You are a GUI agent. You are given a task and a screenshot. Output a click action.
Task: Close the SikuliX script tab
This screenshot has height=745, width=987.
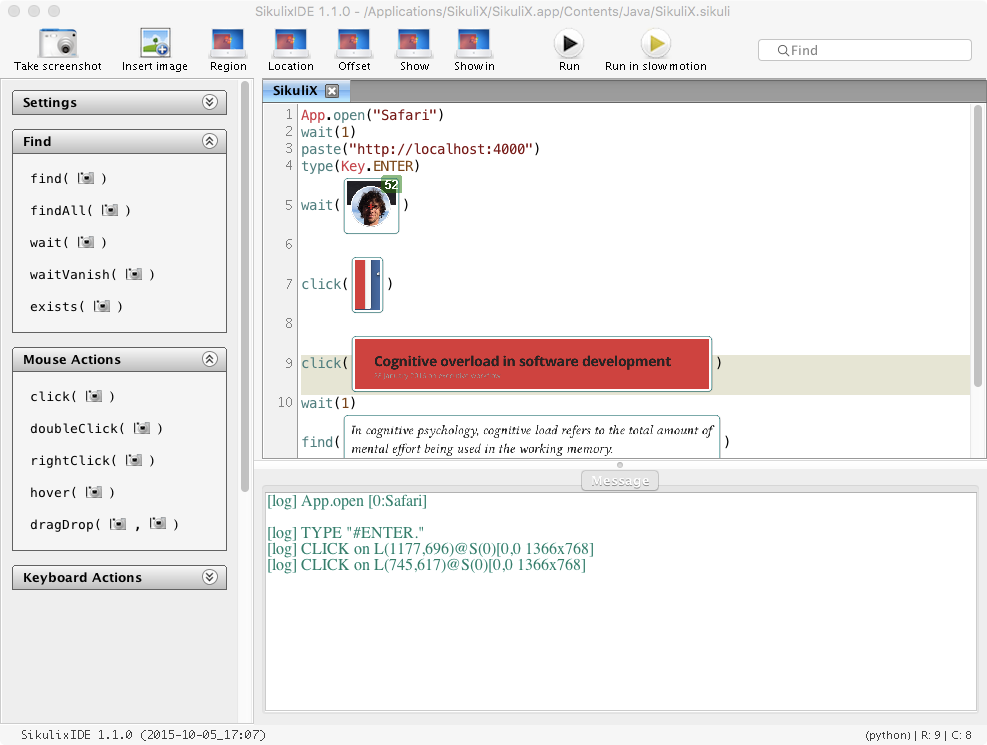pos(332,91)
